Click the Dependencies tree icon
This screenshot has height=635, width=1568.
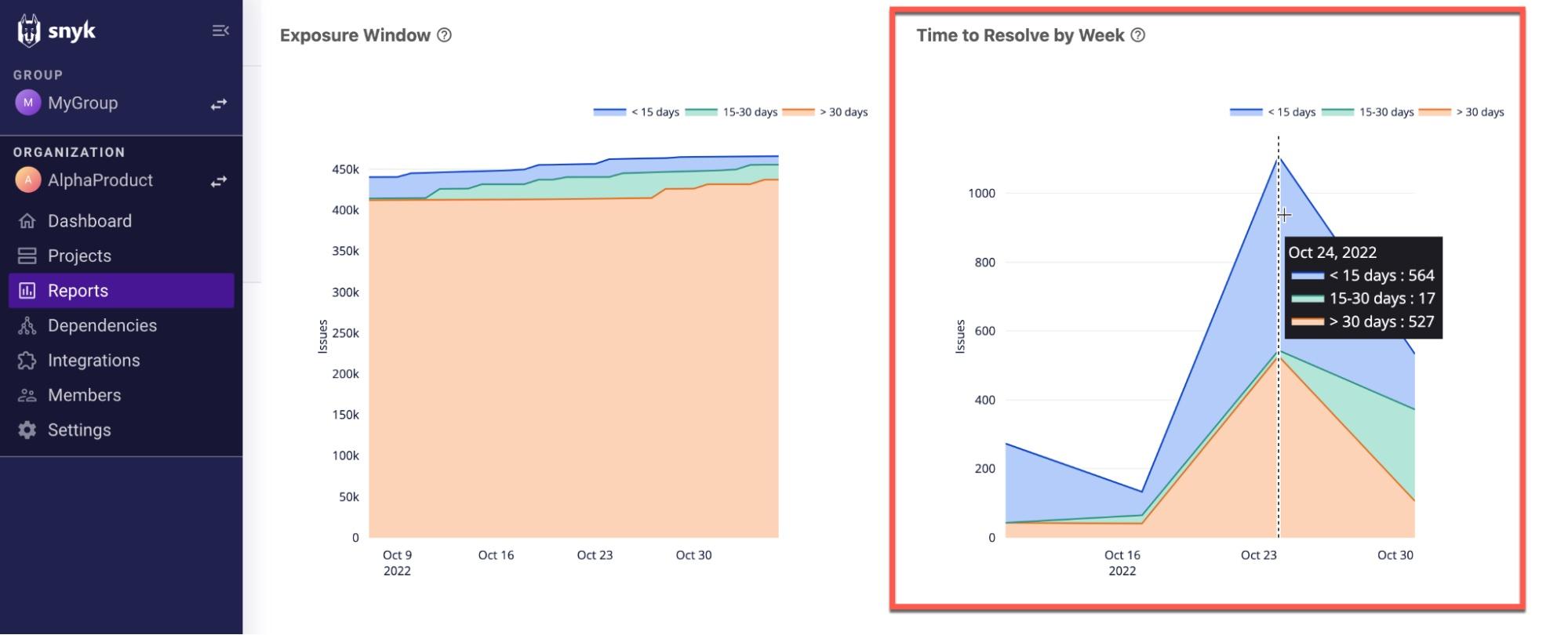27,325
